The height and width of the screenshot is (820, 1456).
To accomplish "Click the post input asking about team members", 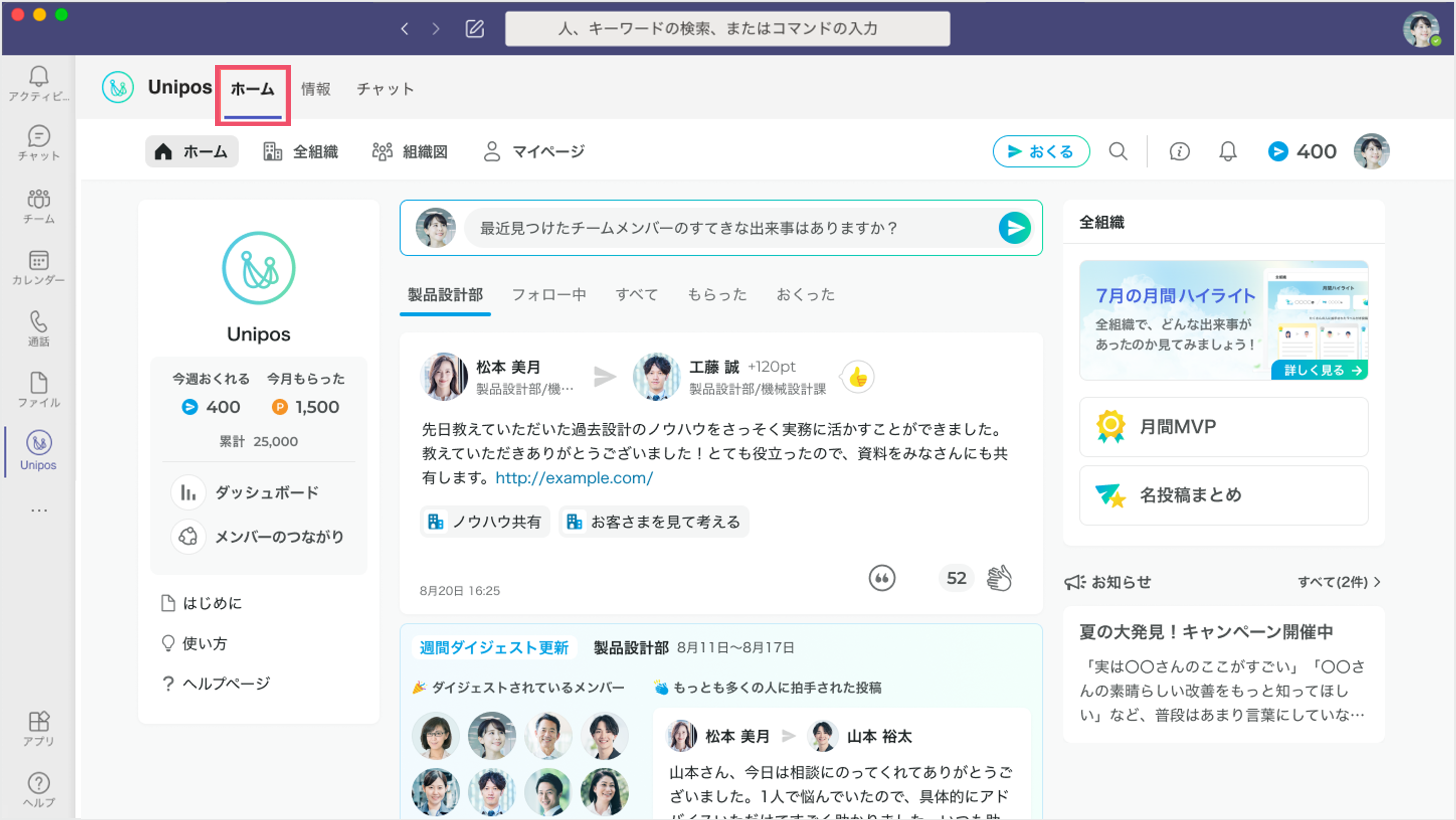I will [x=730, y=228].
